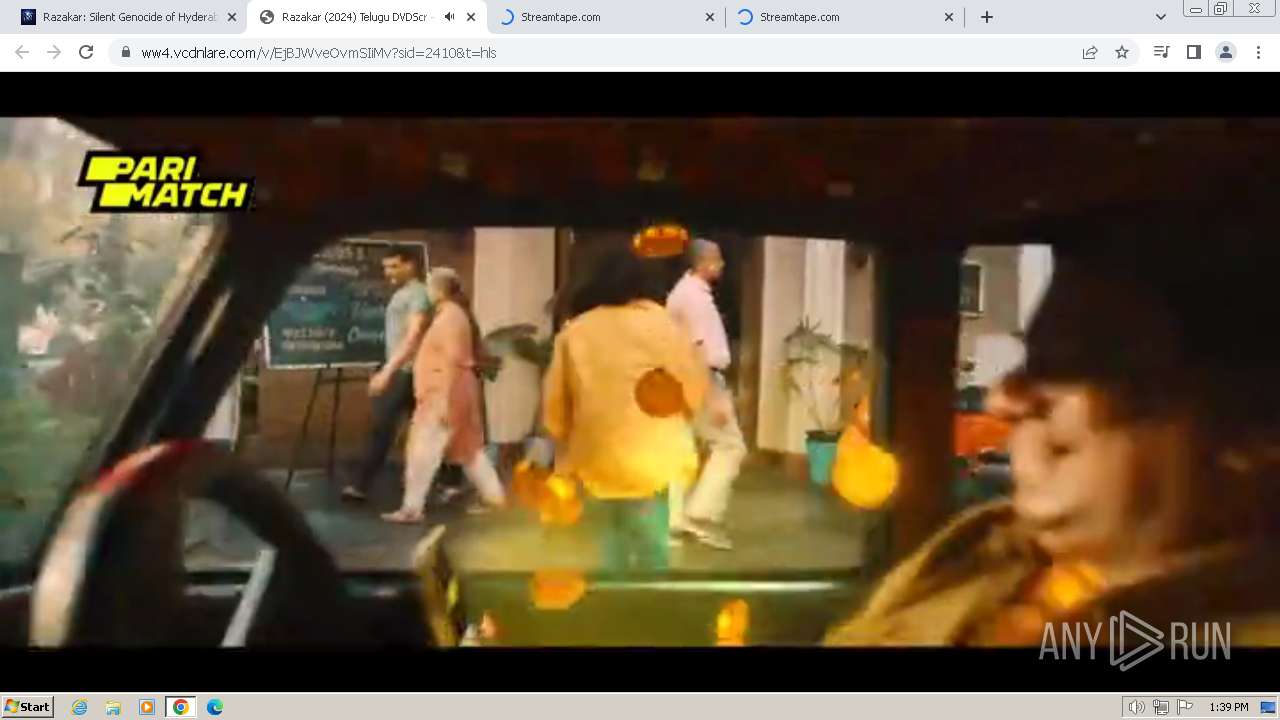Reload the current page
This screenshot has width=1280, height=720.
tap(86, 52)
